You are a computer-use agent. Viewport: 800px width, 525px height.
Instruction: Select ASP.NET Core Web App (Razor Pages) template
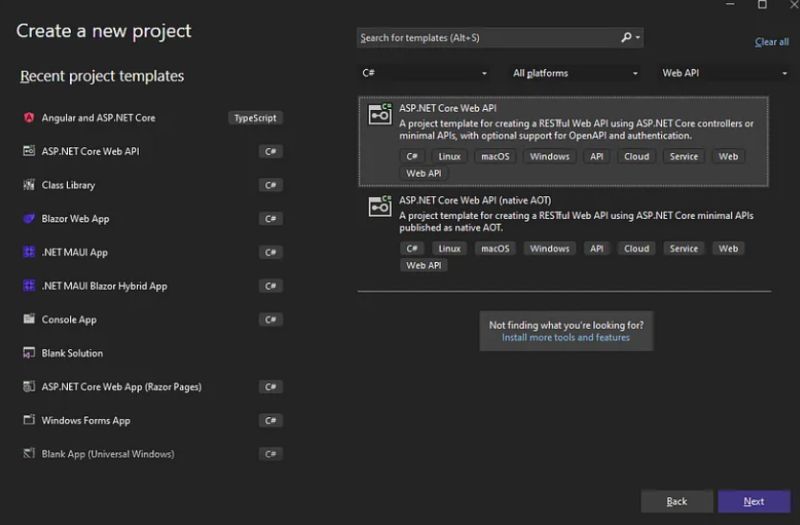coord(152,387)
